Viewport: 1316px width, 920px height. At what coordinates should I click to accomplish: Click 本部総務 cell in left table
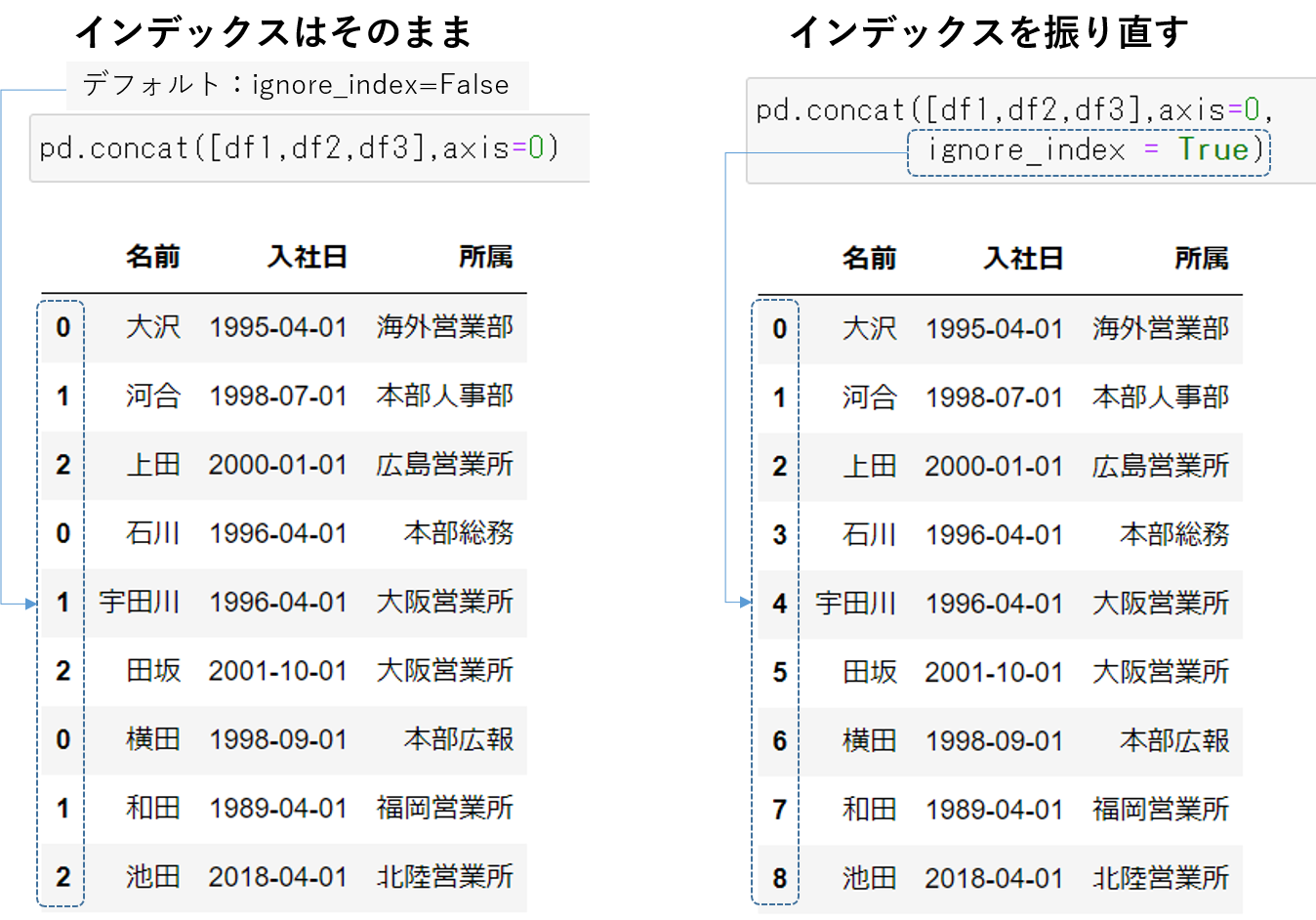point(458,533)
